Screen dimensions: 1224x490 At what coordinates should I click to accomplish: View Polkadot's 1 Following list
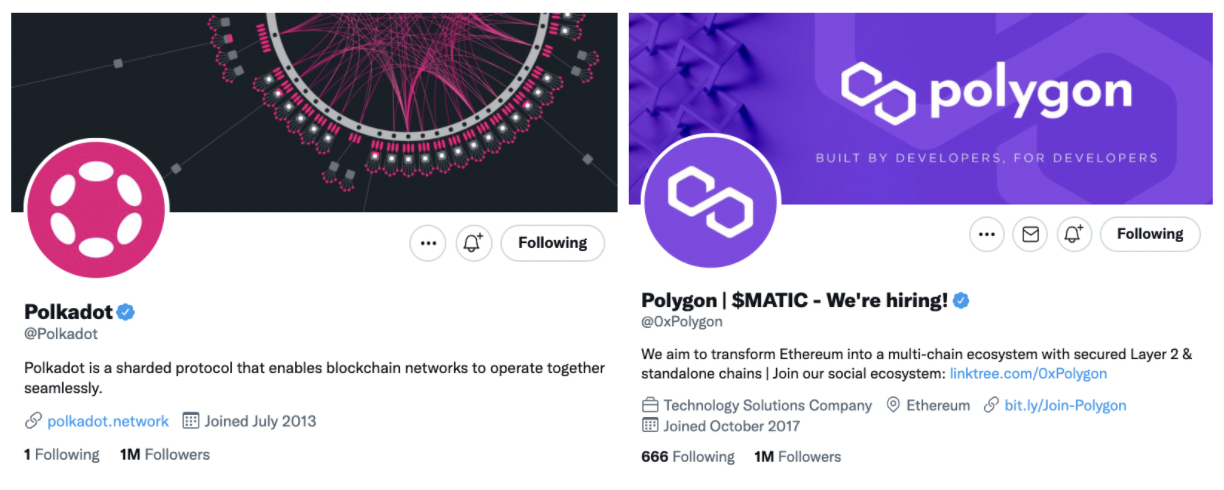(62, 454)
